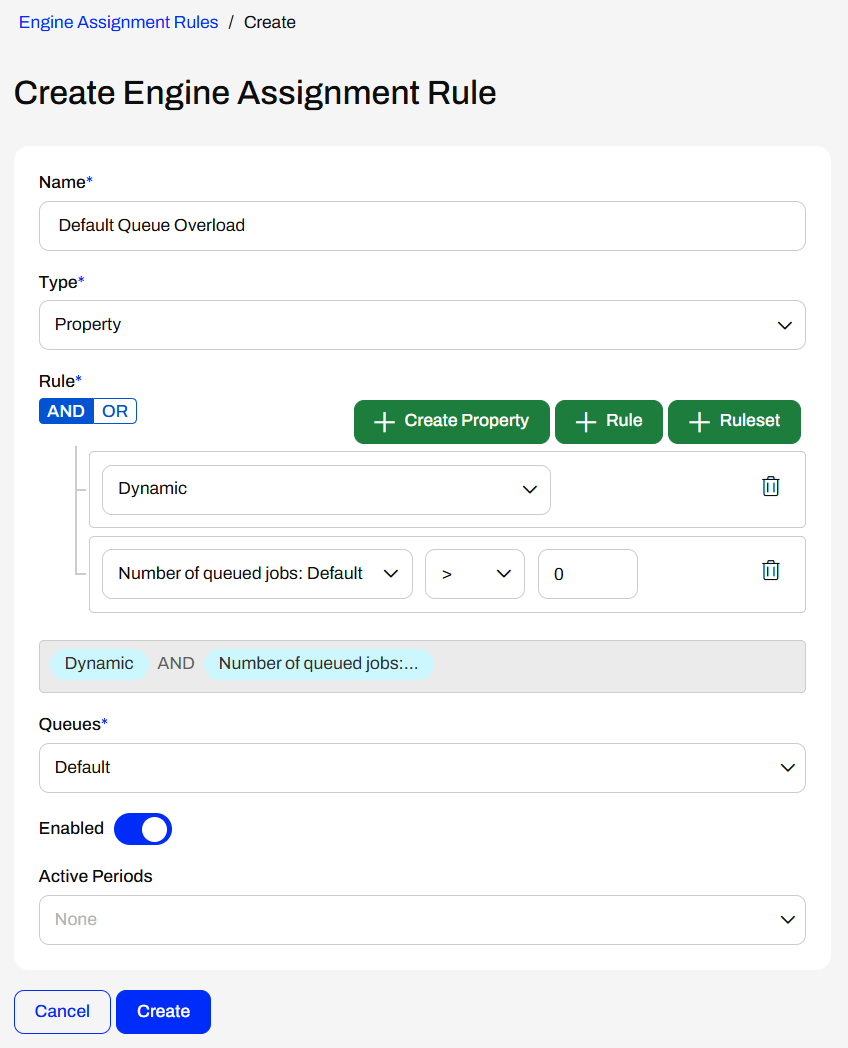Edit the Name field Default Queue Overload
This screenshot has width=848, height=1048.
pyautogui.click(x=422, y=226)
